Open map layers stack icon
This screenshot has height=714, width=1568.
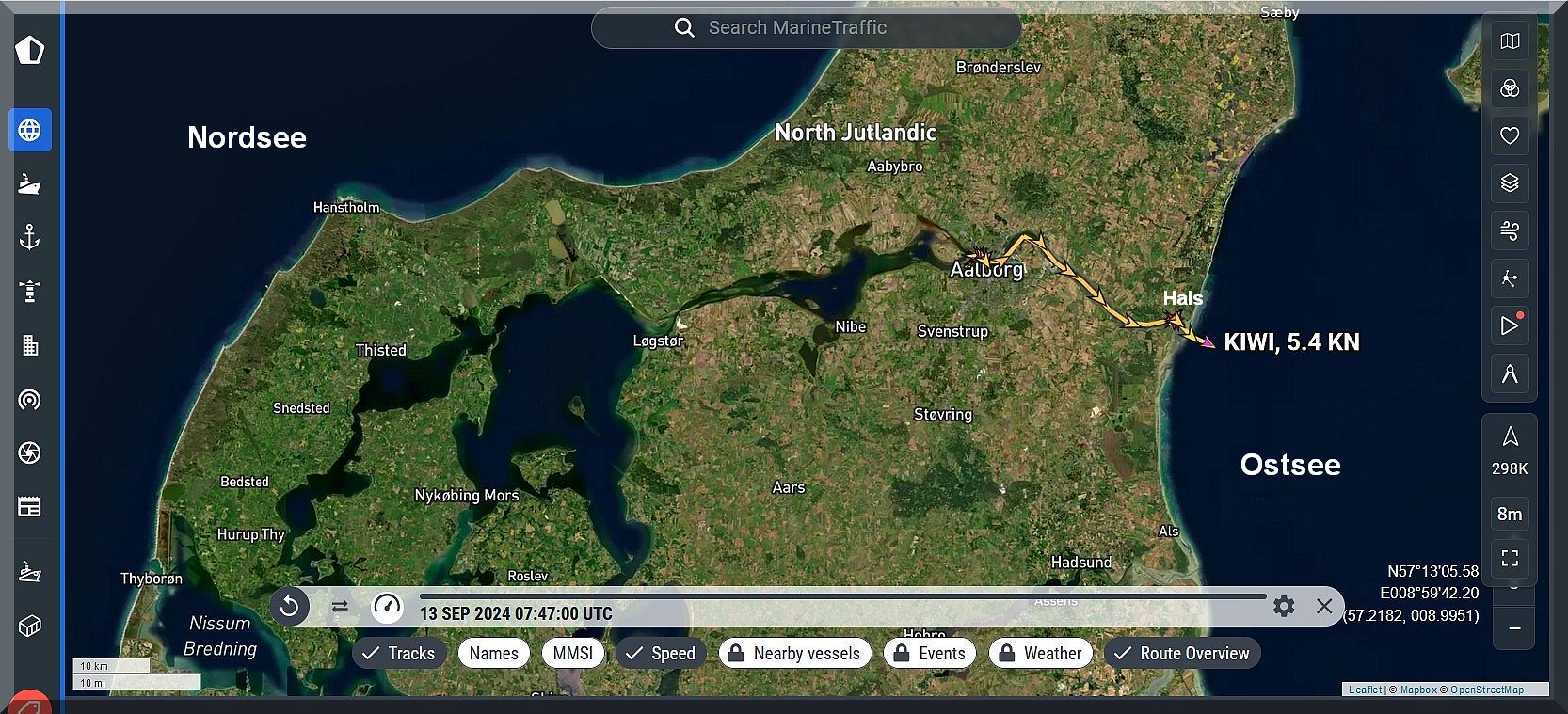click(1510, 183)
